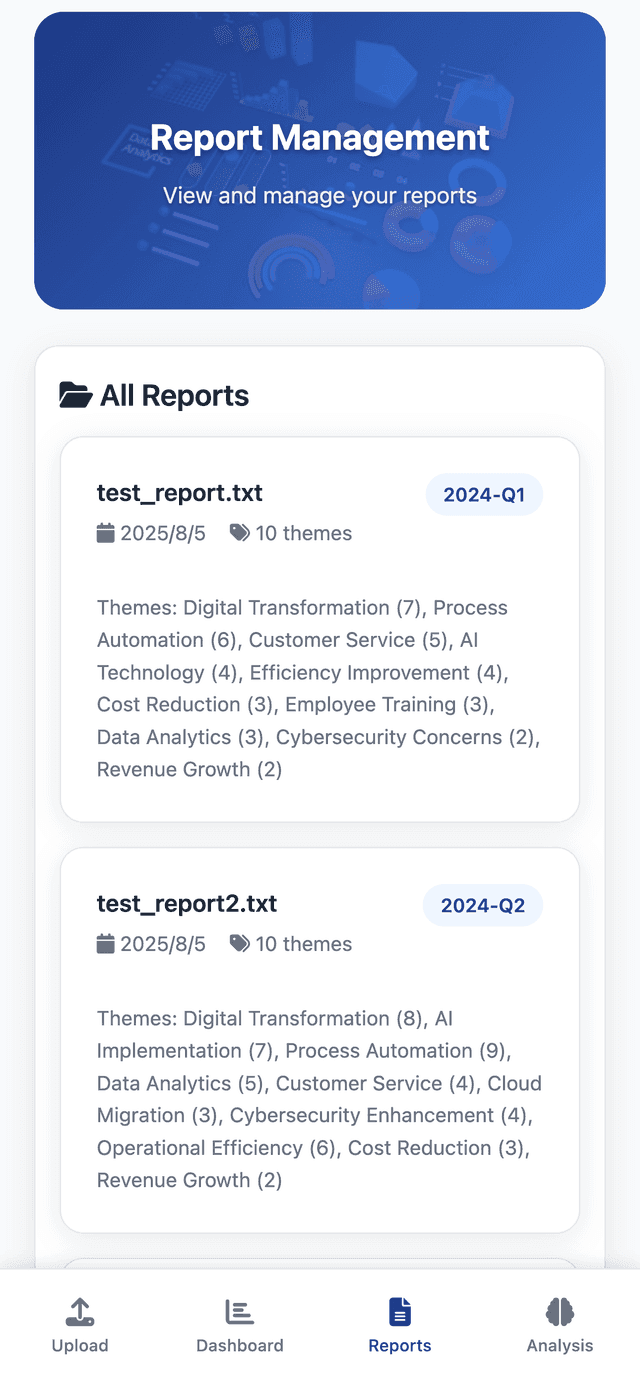Click the blue Report Management header banner
Image resolution: width=640 pixels, height=1387 pixels.
pyautogui.click(x=320, y=160)
